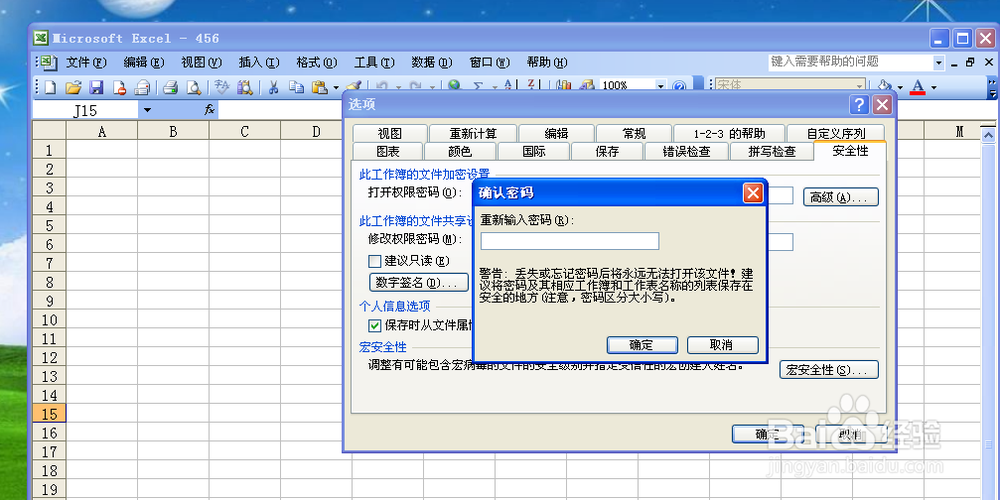Open the 工具 menu

pyautogui.click(x=375, y=62)
